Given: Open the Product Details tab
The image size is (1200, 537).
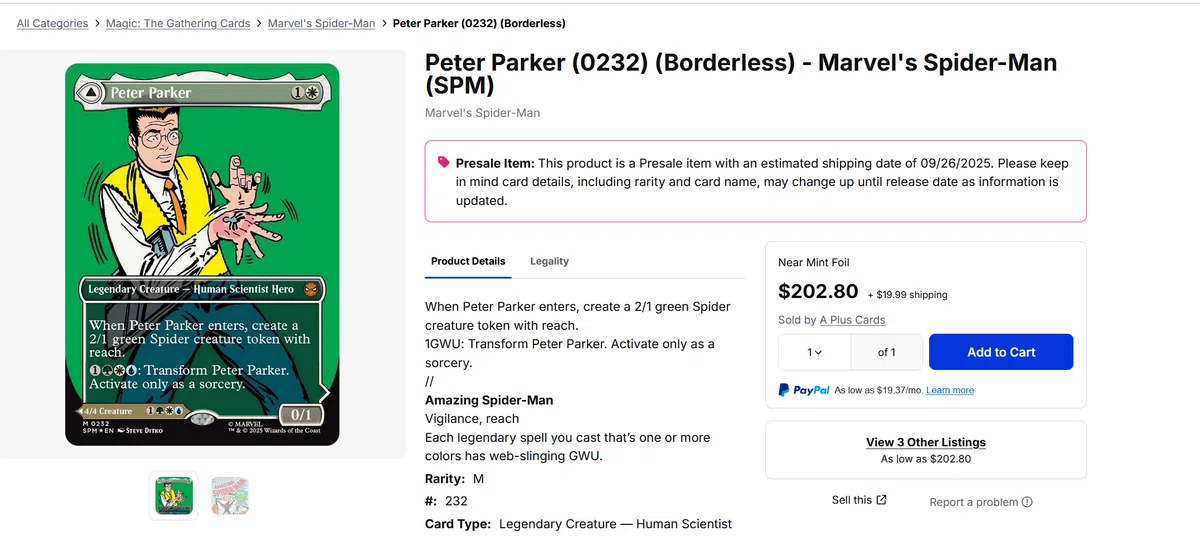Looking at the screenshot, I should coord(468,261).
